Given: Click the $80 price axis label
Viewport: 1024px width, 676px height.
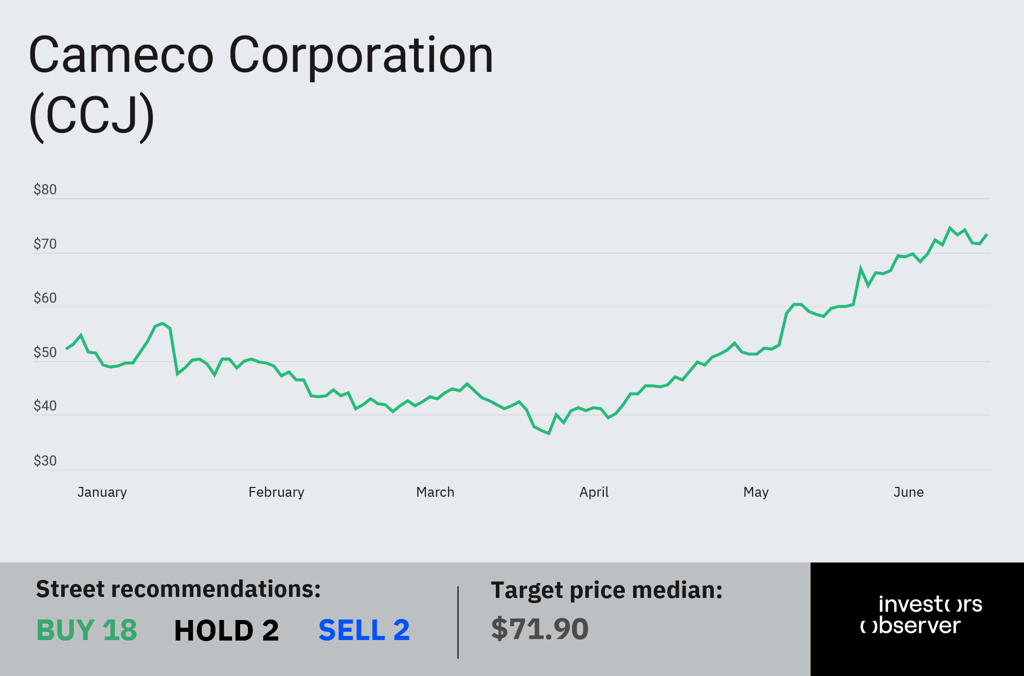Looking at the screenshot, I should coord(45,189).
